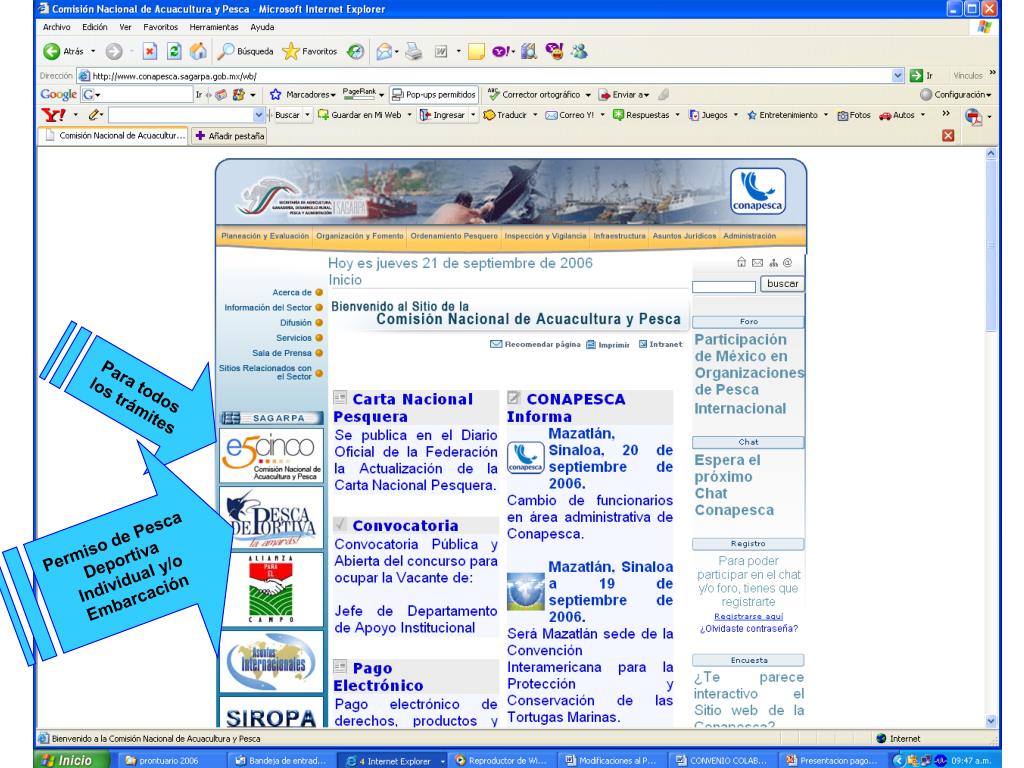Click Añadir pestaña to add tab
This screenshot has height=768, width=1024.
pyautogui.click(x=229, y=136)
